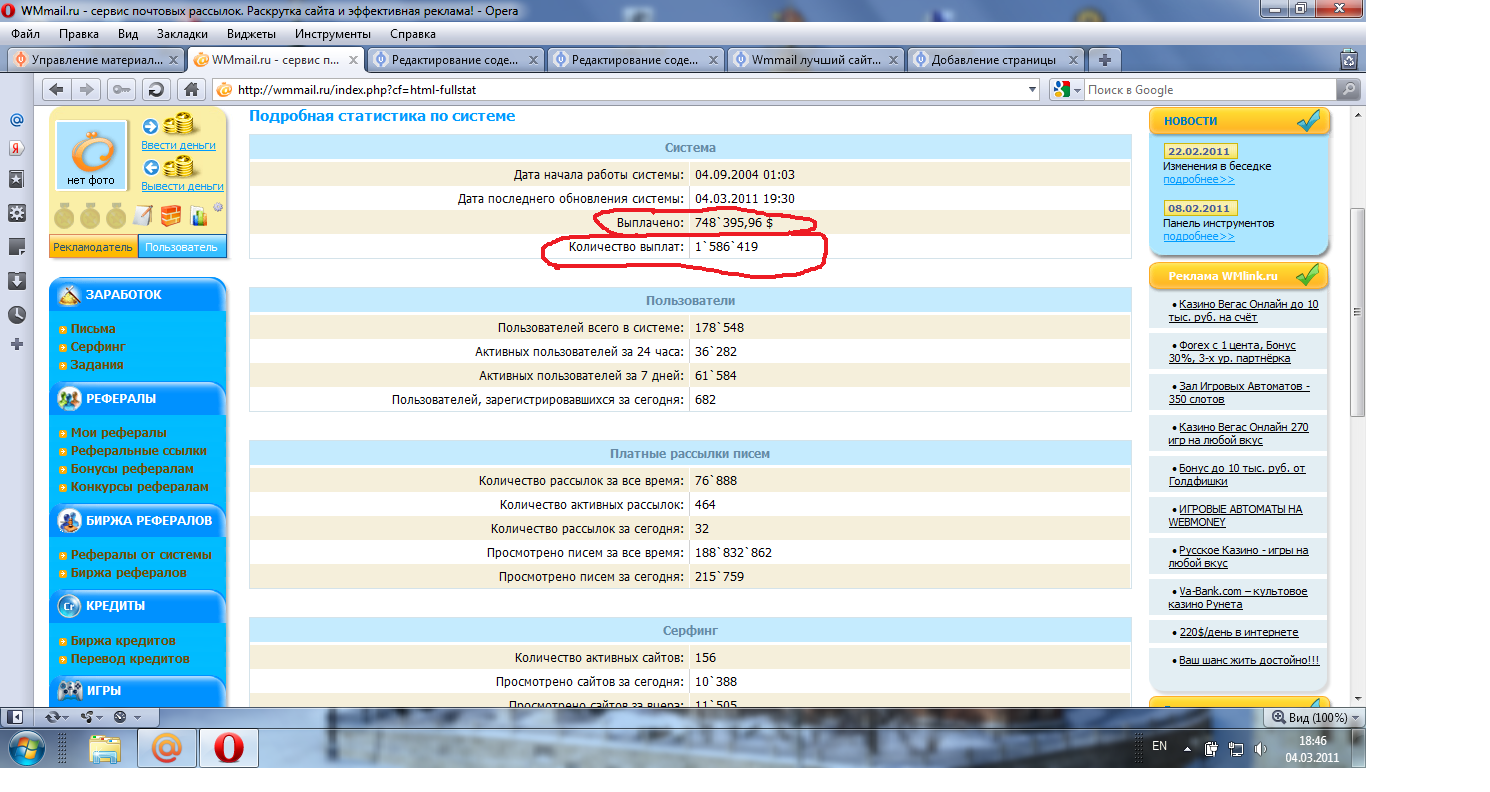Add a panel with the sidebar plus icon

coord(16,345)
